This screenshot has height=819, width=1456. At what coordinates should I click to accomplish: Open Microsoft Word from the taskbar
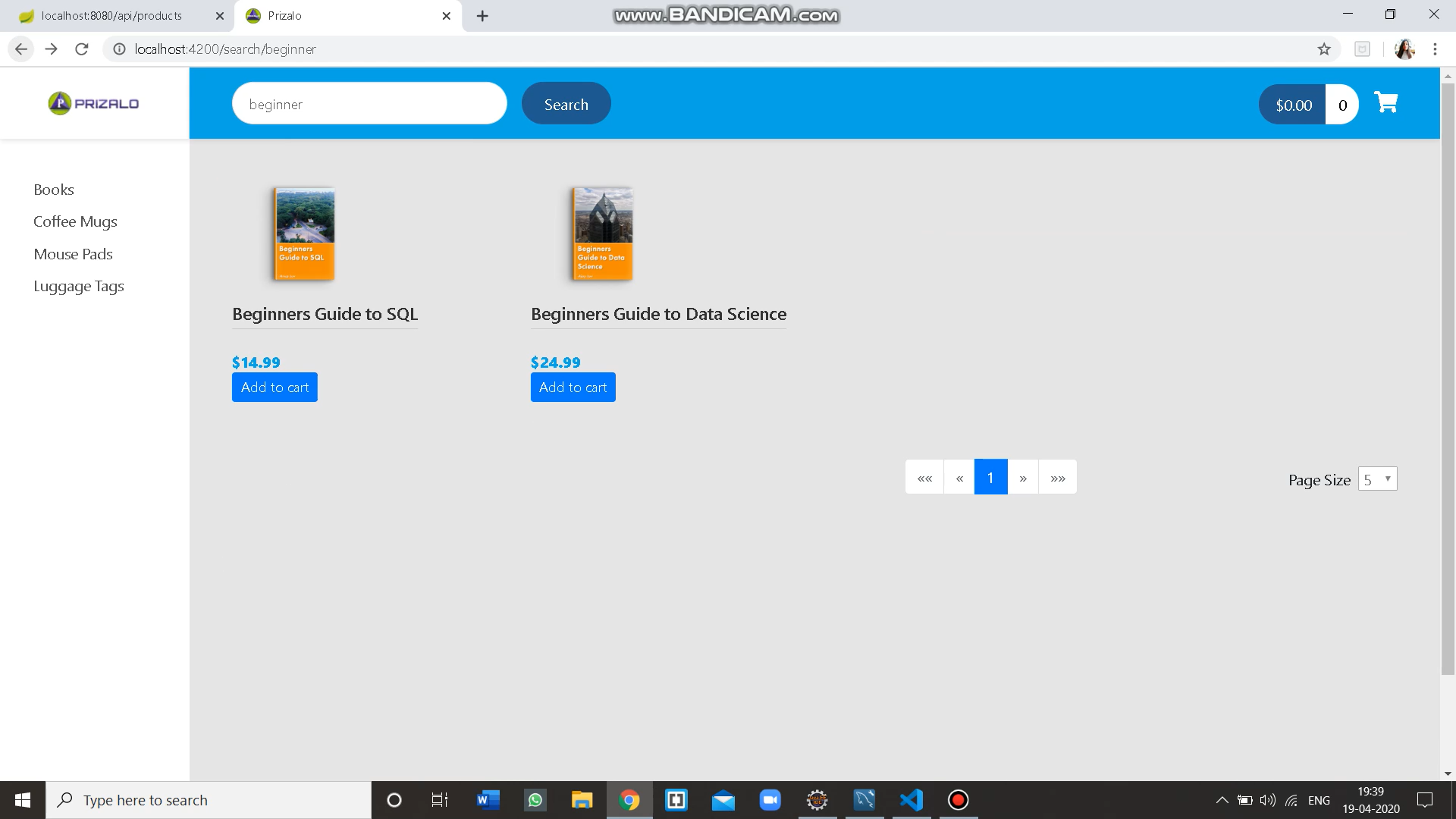[486, 799]
